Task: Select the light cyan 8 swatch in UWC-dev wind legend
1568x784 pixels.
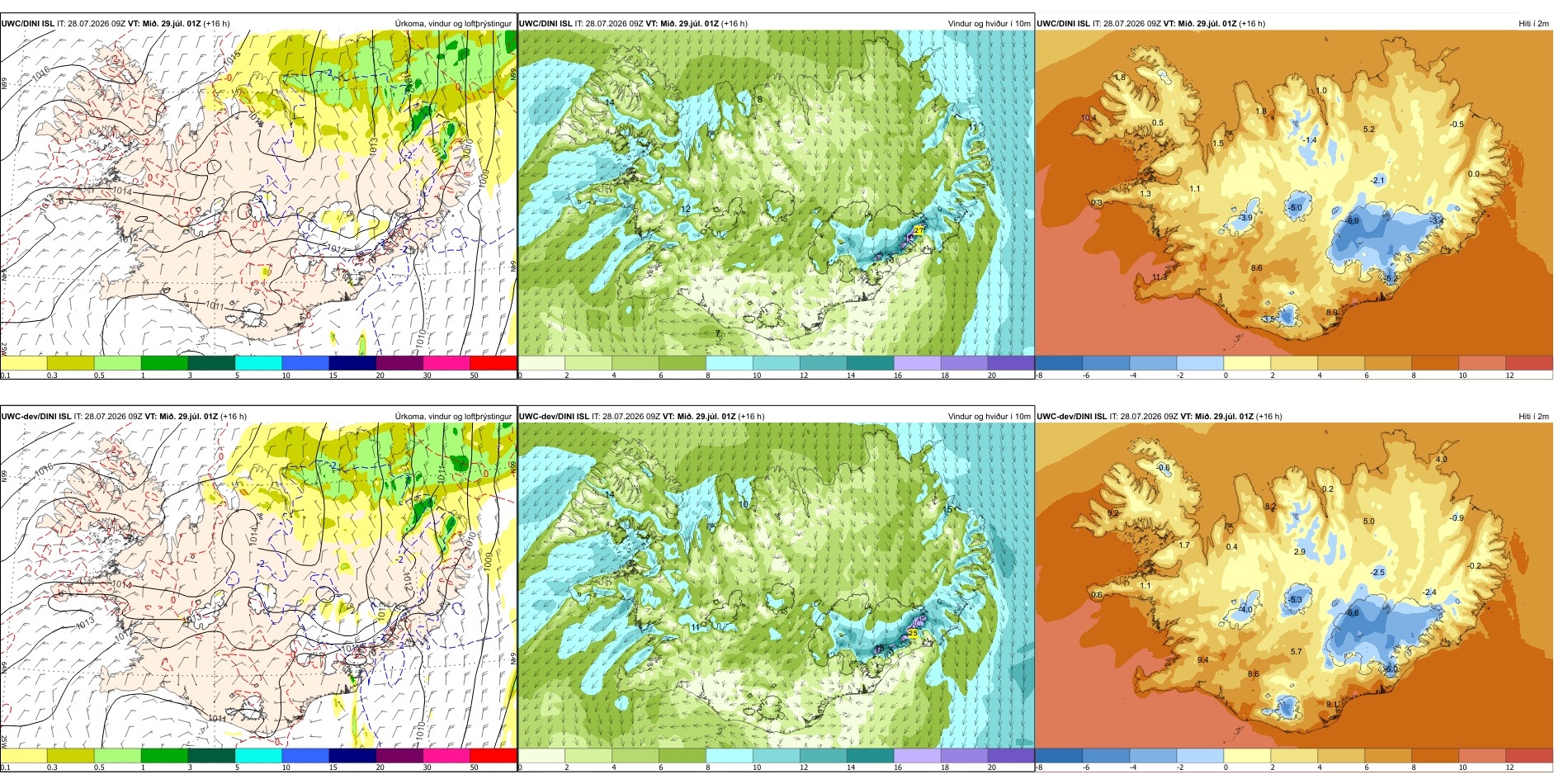Action: click(730, 755)
